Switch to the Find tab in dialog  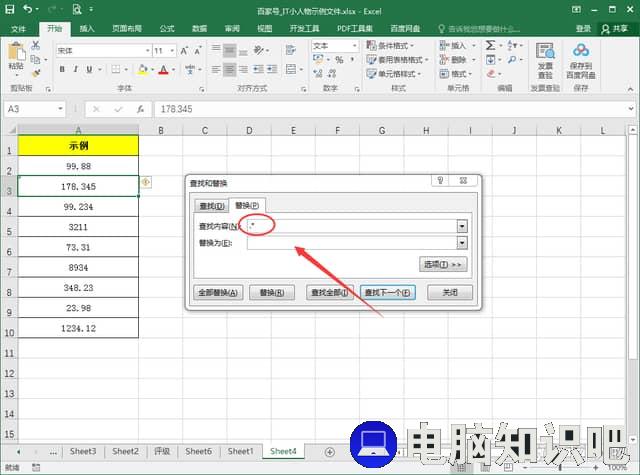point(212,206)
